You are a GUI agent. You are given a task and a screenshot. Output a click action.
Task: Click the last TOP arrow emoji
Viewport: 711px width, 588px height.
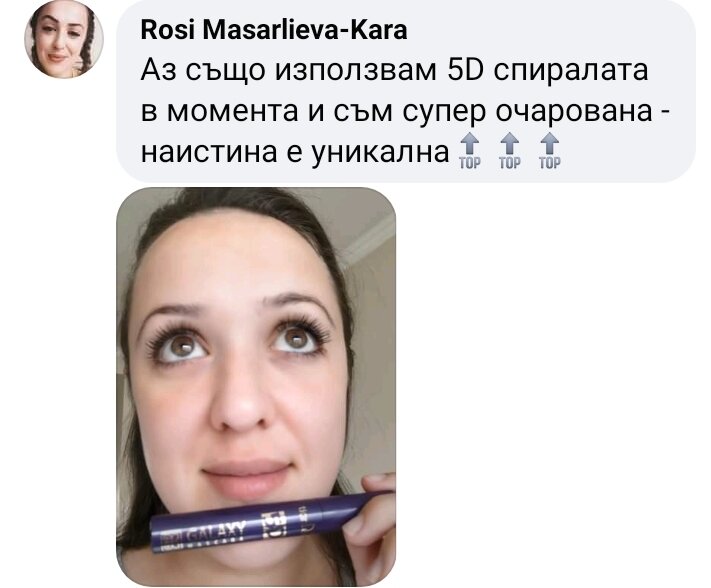(x=550, y=151)
